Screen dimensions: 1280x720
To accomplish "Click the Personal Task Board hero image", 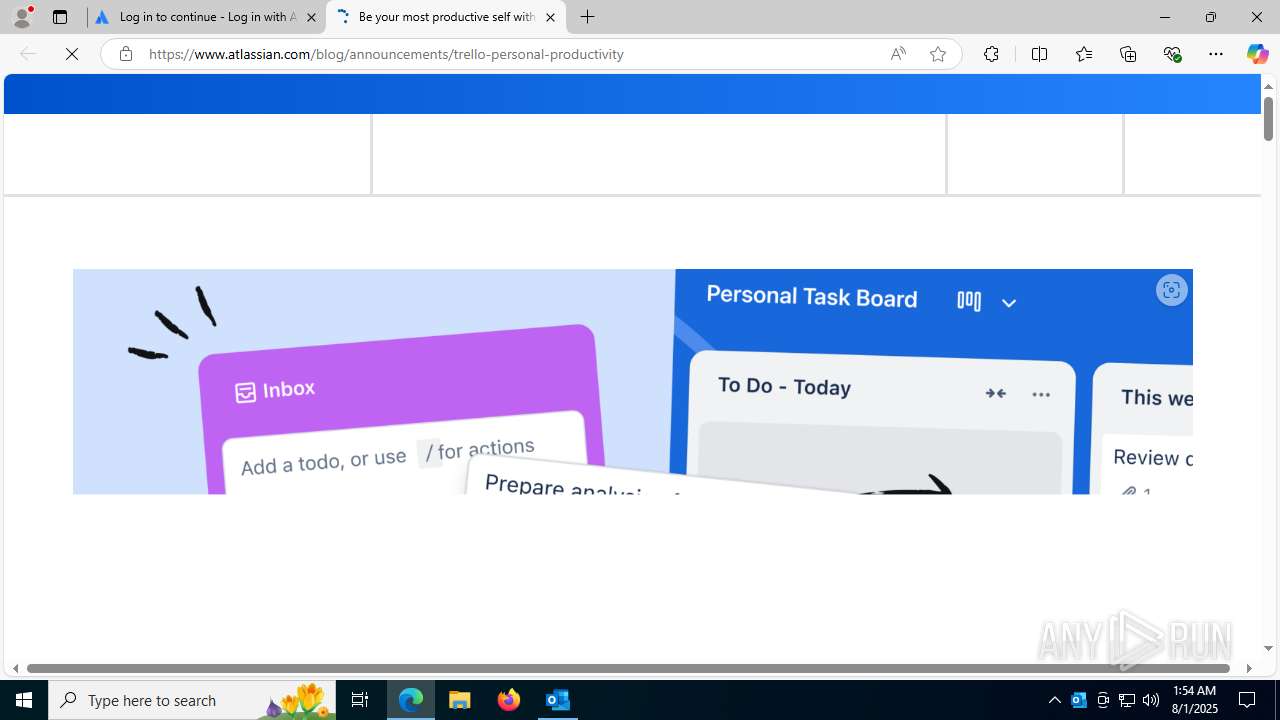I will coord(632,381).
